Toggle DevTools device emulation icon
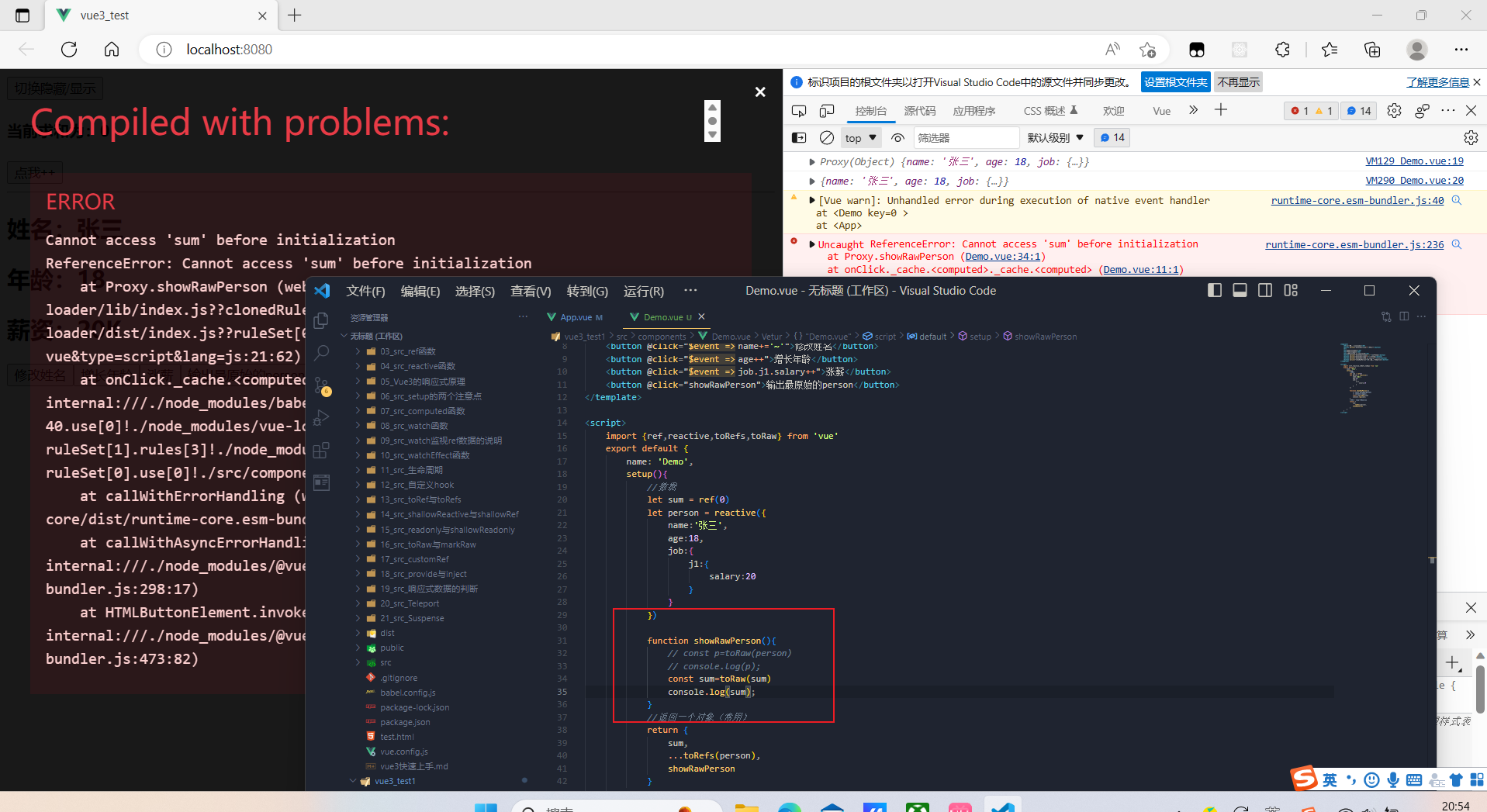Screen dimensions: 1487x812 click(x=827, y=111)
